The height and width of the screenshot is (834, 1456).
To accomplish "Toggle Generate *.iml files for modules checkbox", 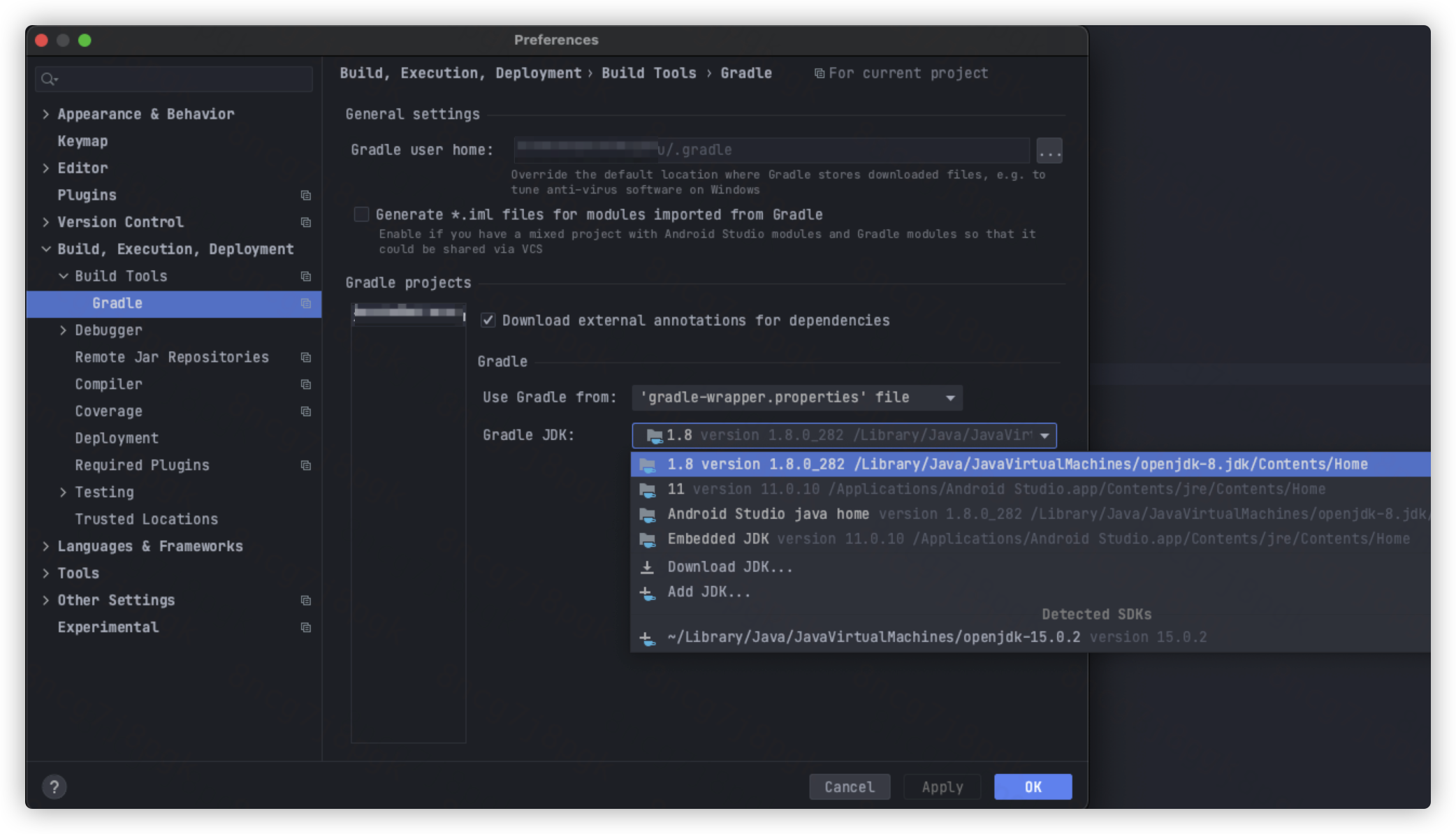I will click(x=363, y=214).
